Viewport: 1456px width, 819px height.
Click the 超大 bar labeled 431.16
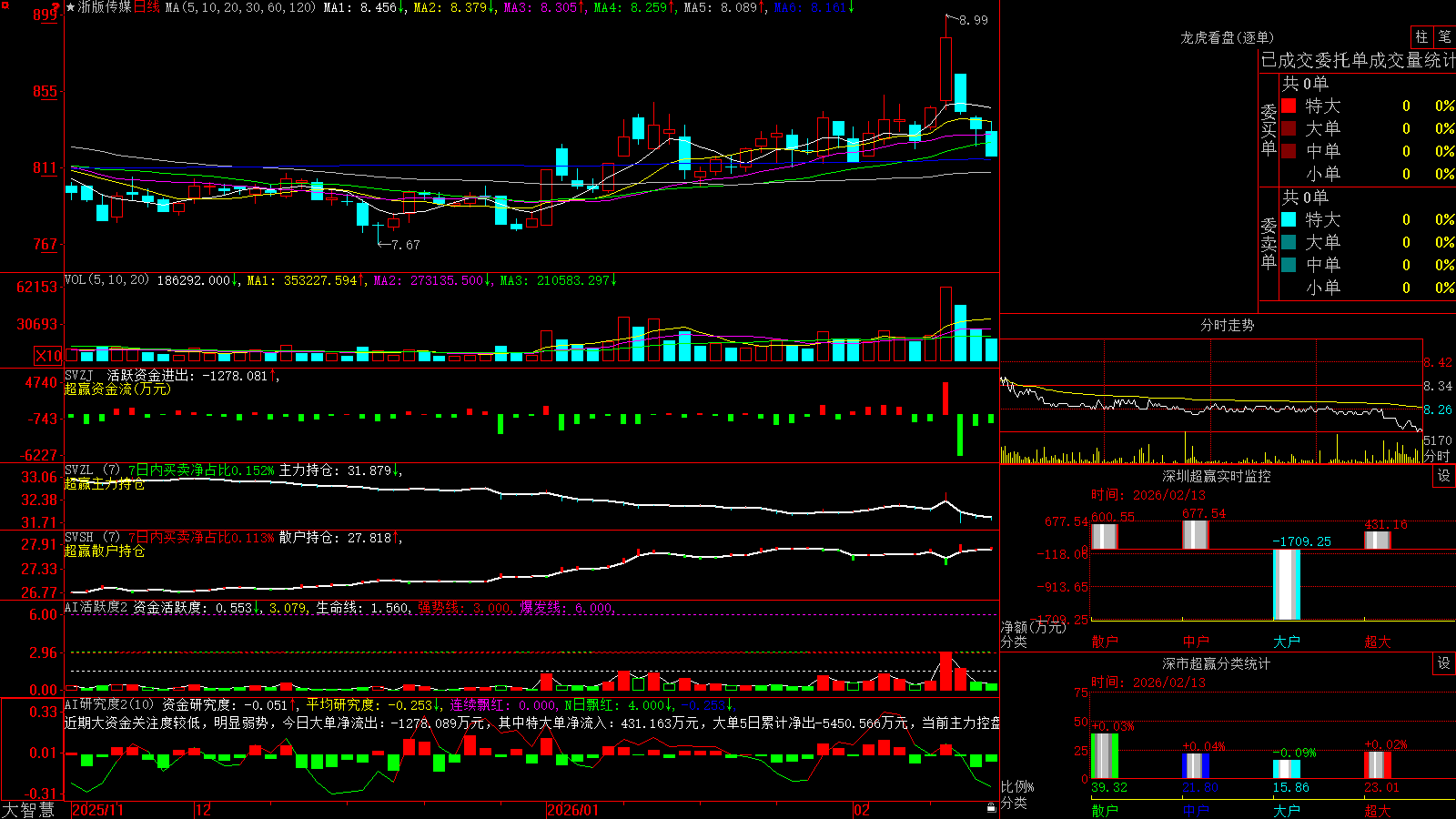coord(1378,540)
